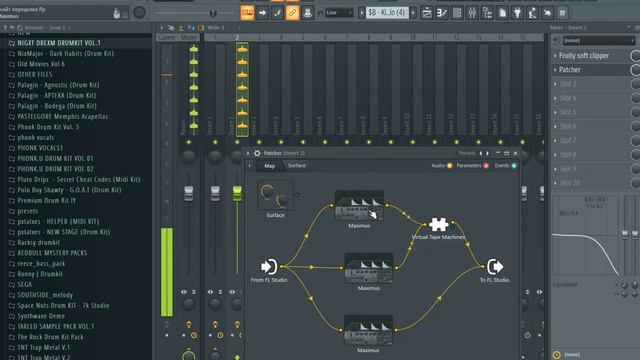The height and width of the screenshot is (360, 640).
Task: Open Fruity soft clipper plugin
Action: point(584,56)
